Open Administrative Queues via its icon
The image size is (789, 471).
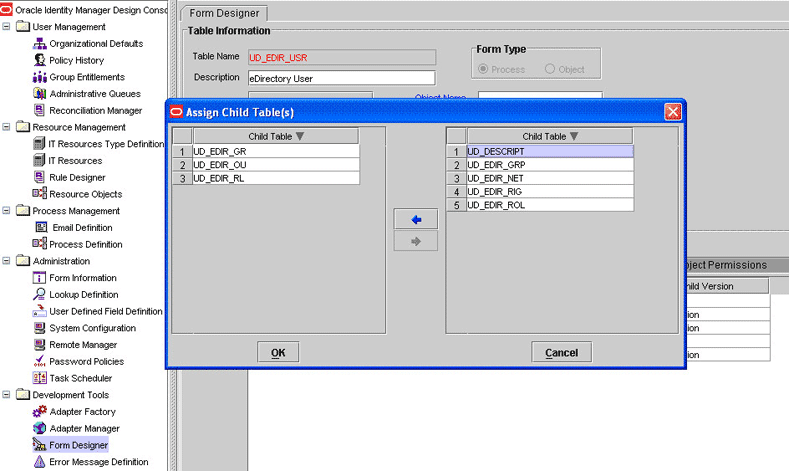(x=39, y=94)
